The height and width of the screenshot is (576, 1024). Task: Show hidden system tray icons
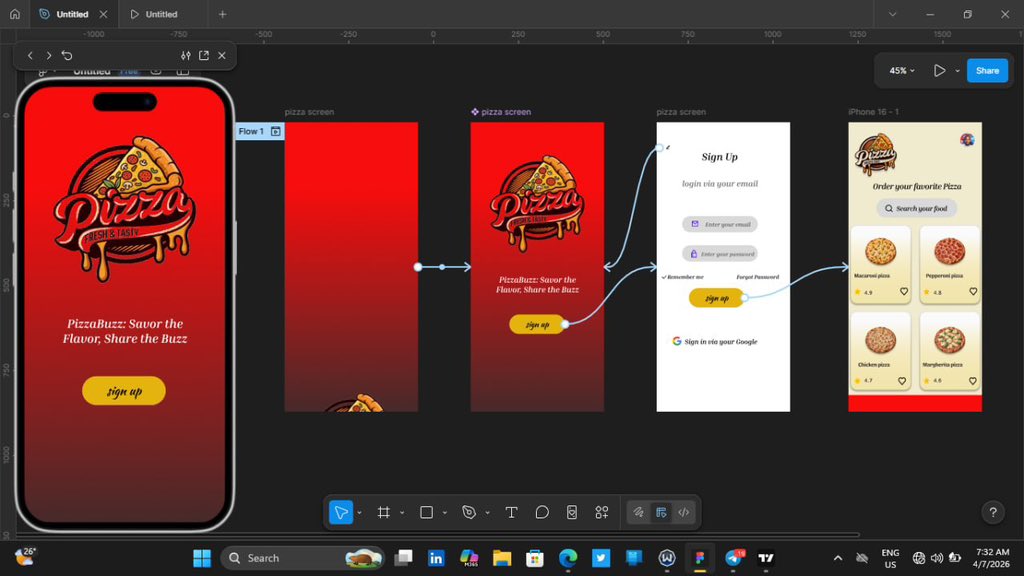pos(837,558)
